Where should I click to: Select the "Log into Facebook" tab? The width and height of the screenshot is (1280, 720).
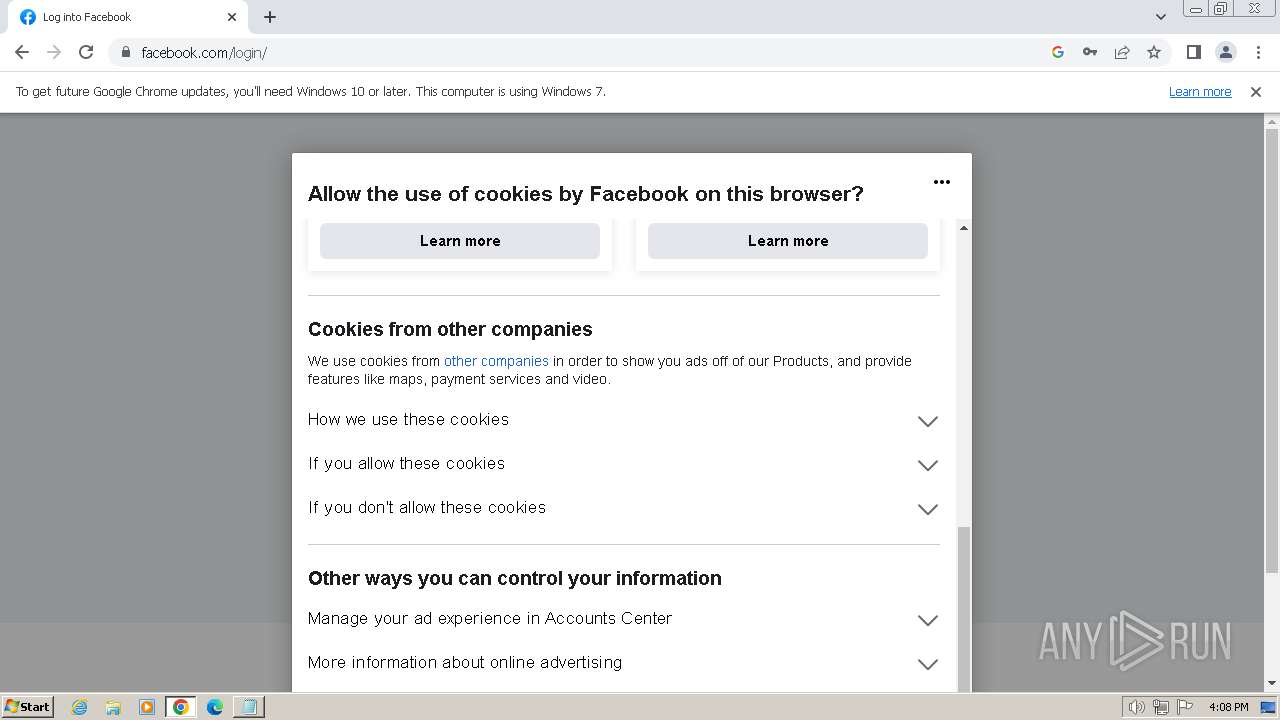(x=120, y=17)
